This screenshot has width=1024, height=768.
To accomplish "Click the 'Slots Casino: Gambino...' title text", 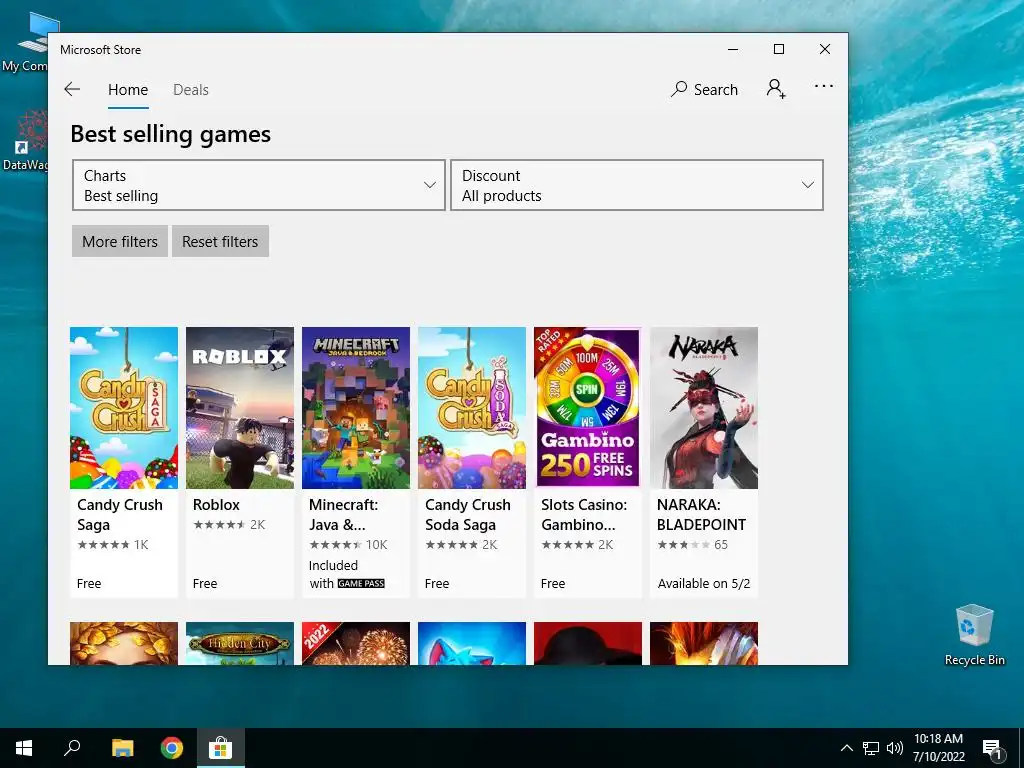I will pos(584,515).
